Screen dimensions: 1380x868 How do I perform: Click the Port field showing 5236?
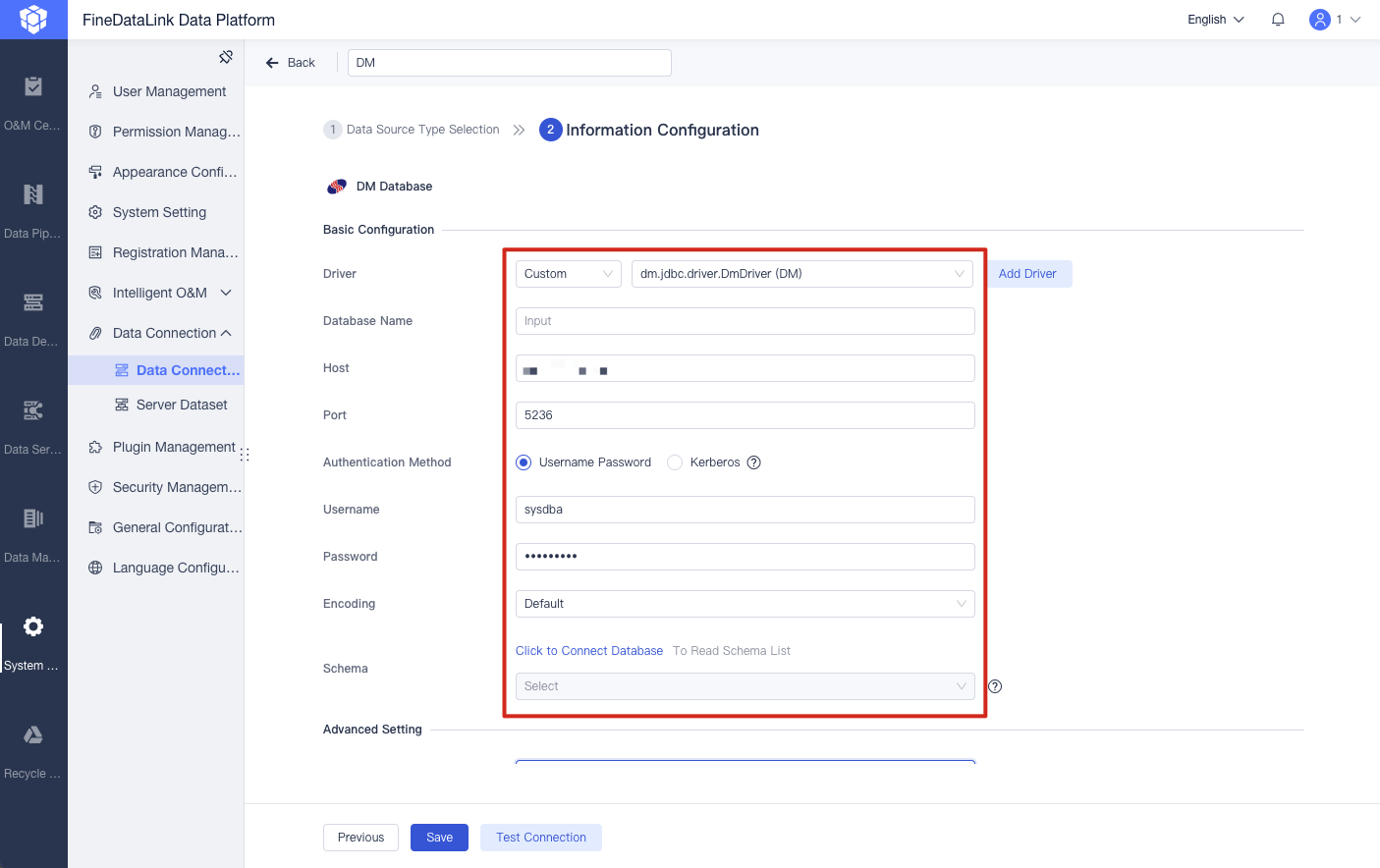(745, 415)
